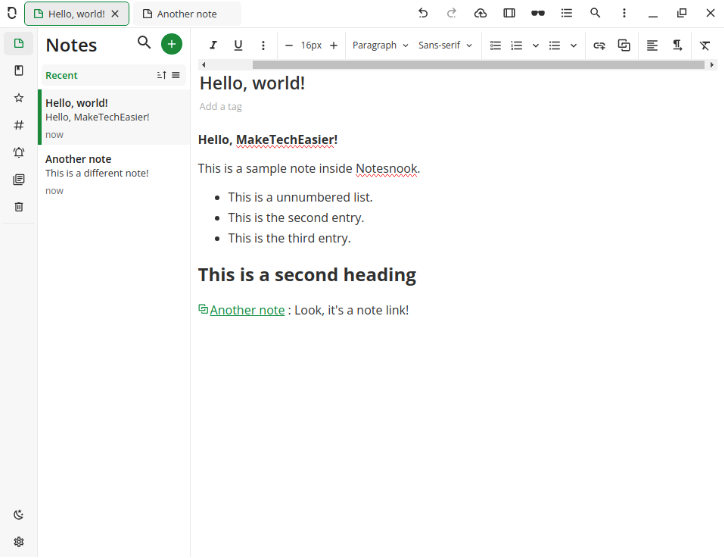Open the text alignment tool
Screen dimensions: 724x558
(x=652, y=45)
